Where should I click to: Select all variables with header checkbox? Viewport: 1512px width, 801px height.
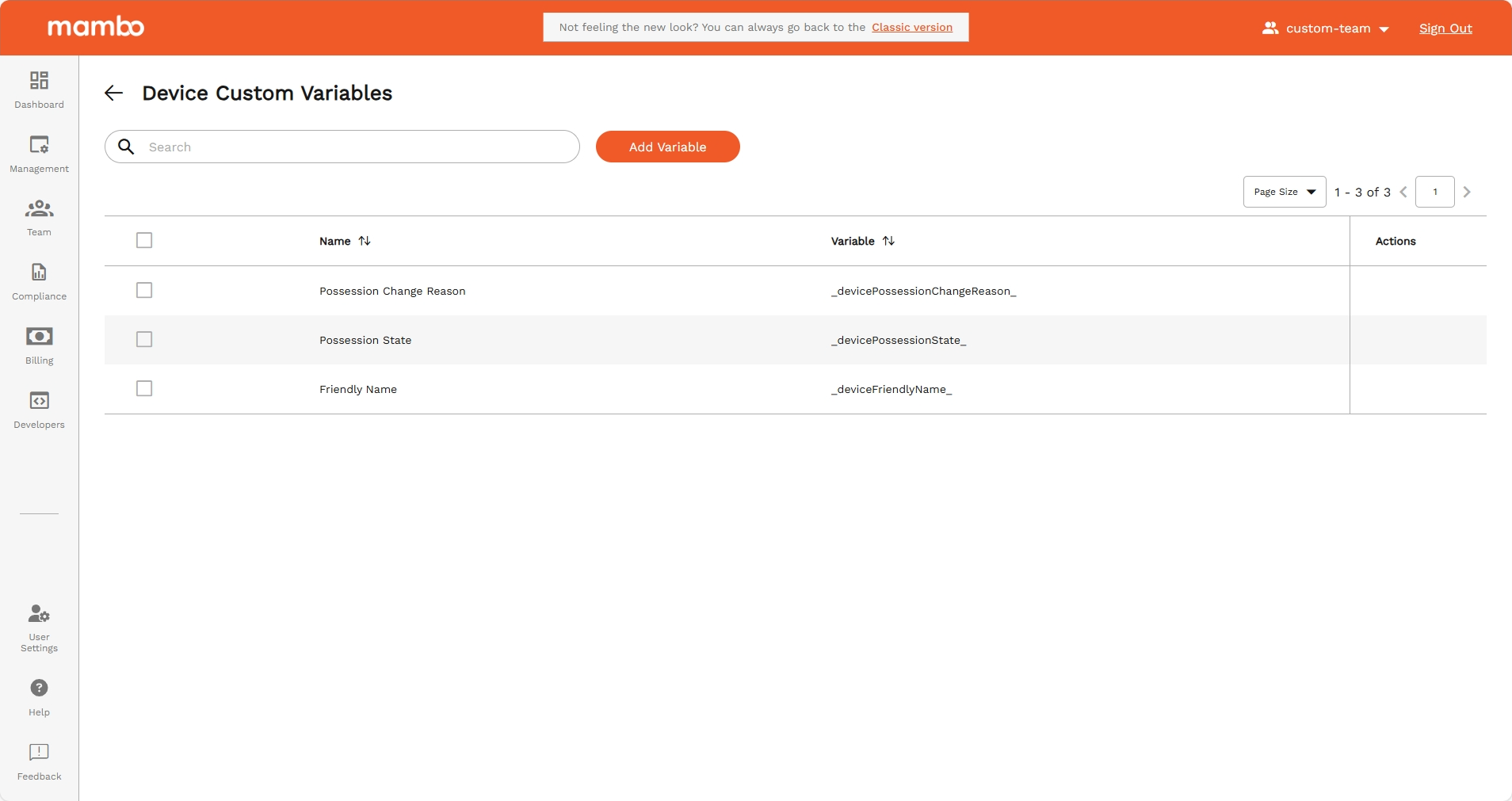[144, 240]
